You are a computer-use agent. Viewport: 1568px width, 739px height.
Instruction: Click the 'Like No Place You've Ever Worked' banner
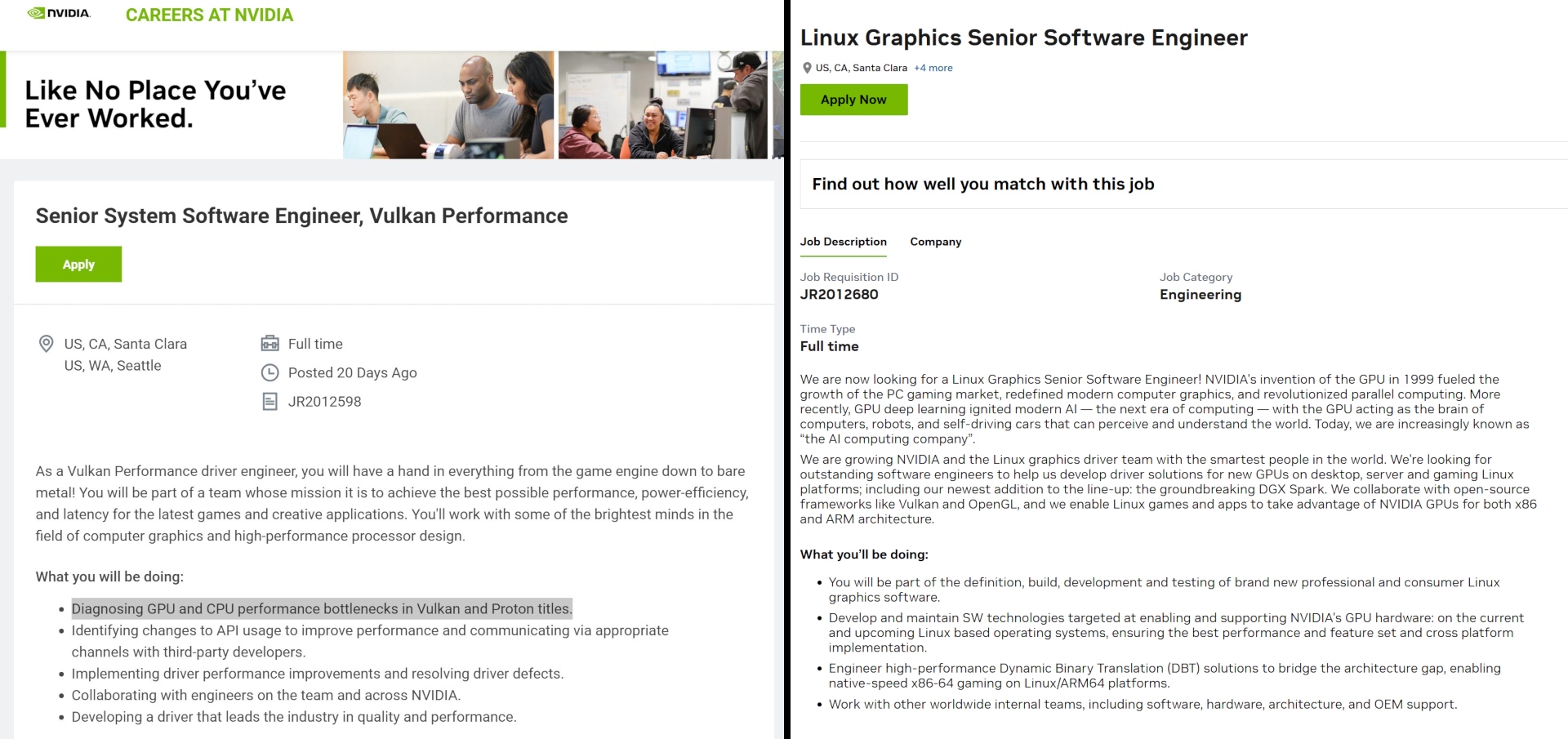click(x=155, y=104)
